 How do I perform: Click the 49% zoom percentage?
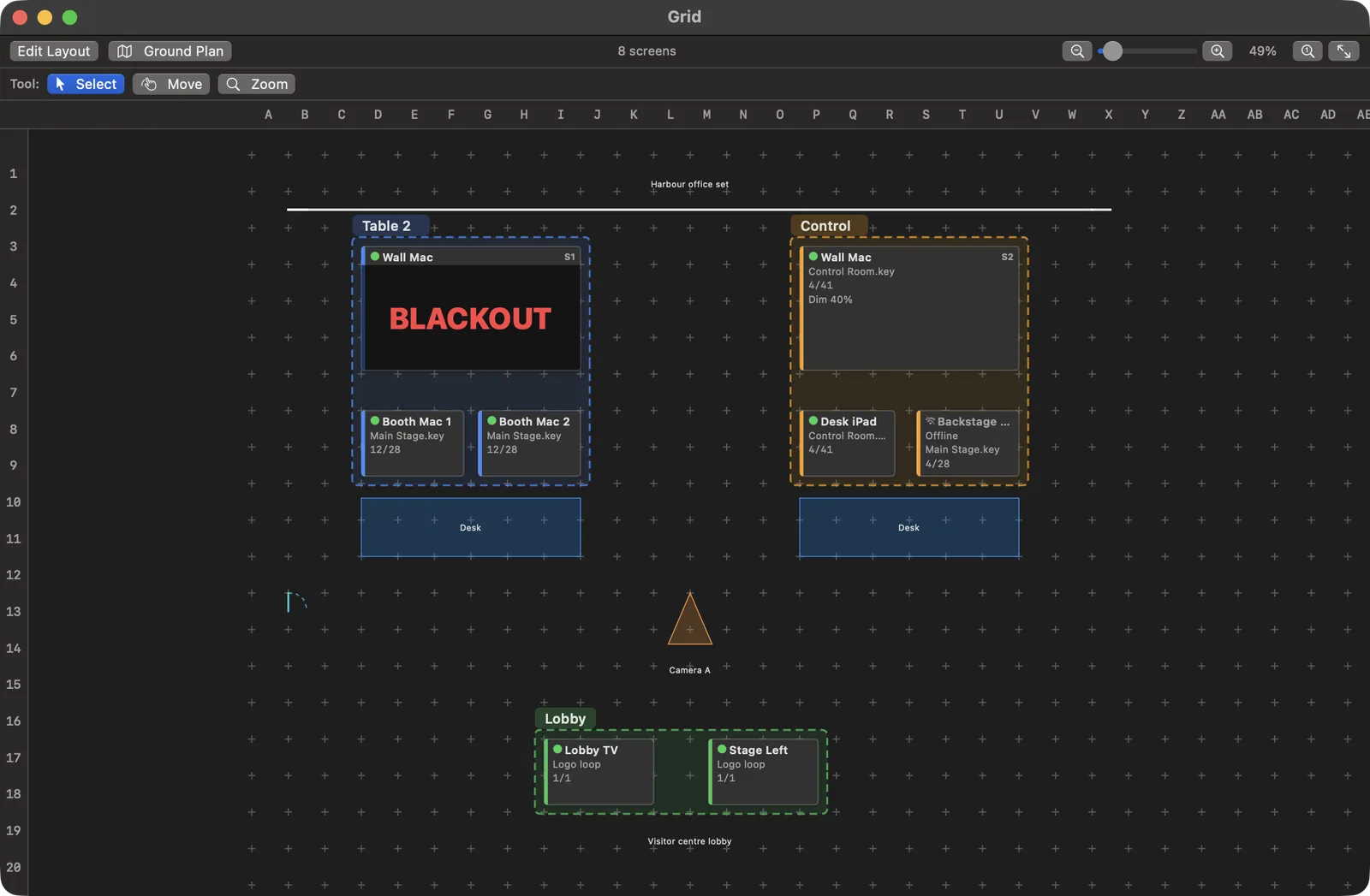1262,51
